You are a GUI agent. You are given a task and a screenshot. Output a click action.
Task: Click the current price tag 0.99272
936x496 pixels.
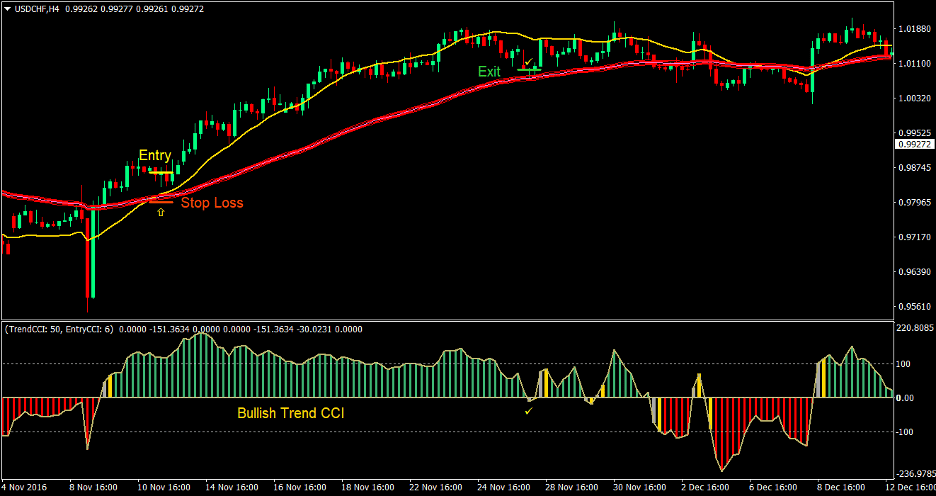tap(914, 144)
